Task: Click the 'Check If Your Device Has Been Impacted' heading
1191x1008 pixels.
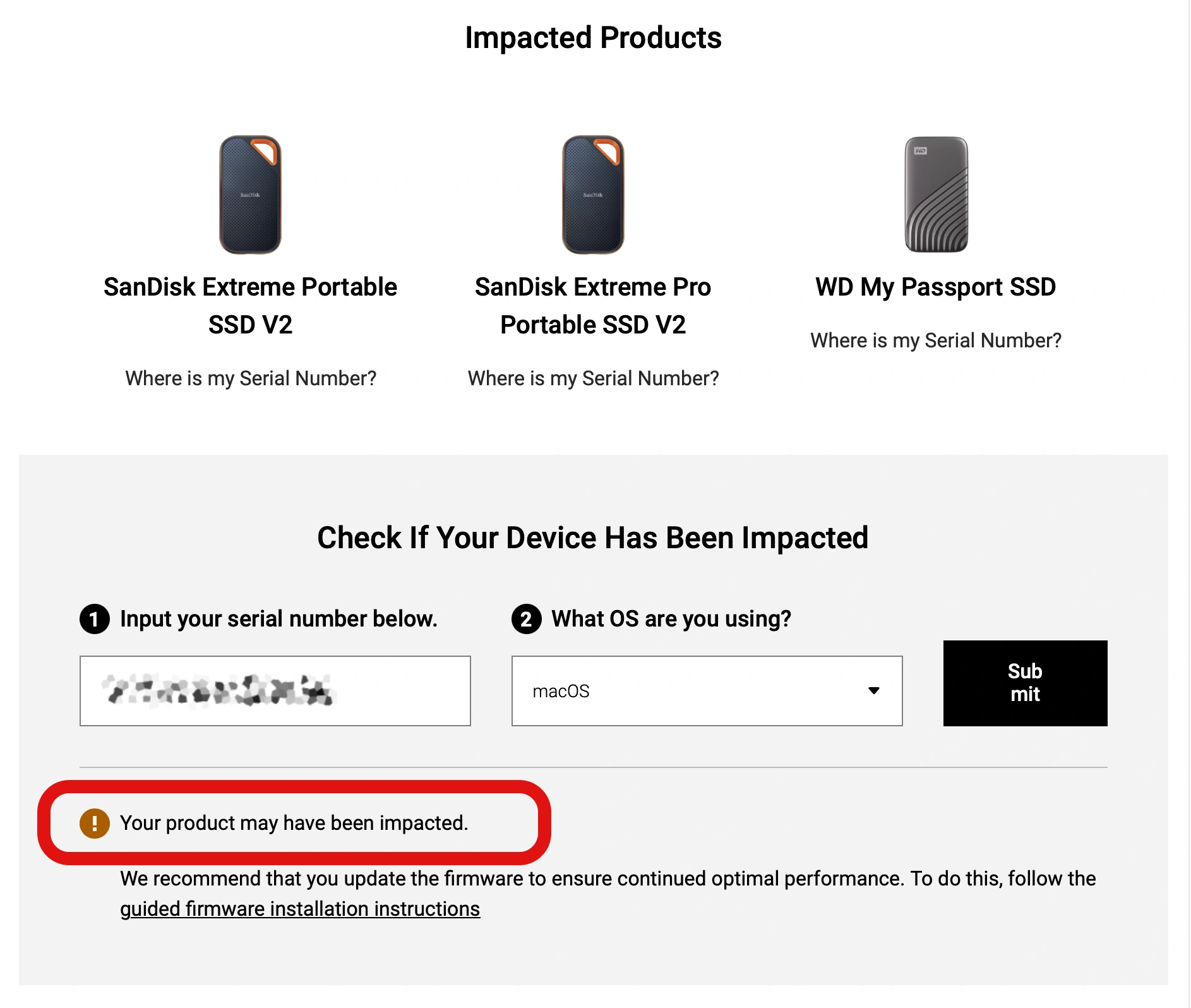Action: [x=593, y=538]
